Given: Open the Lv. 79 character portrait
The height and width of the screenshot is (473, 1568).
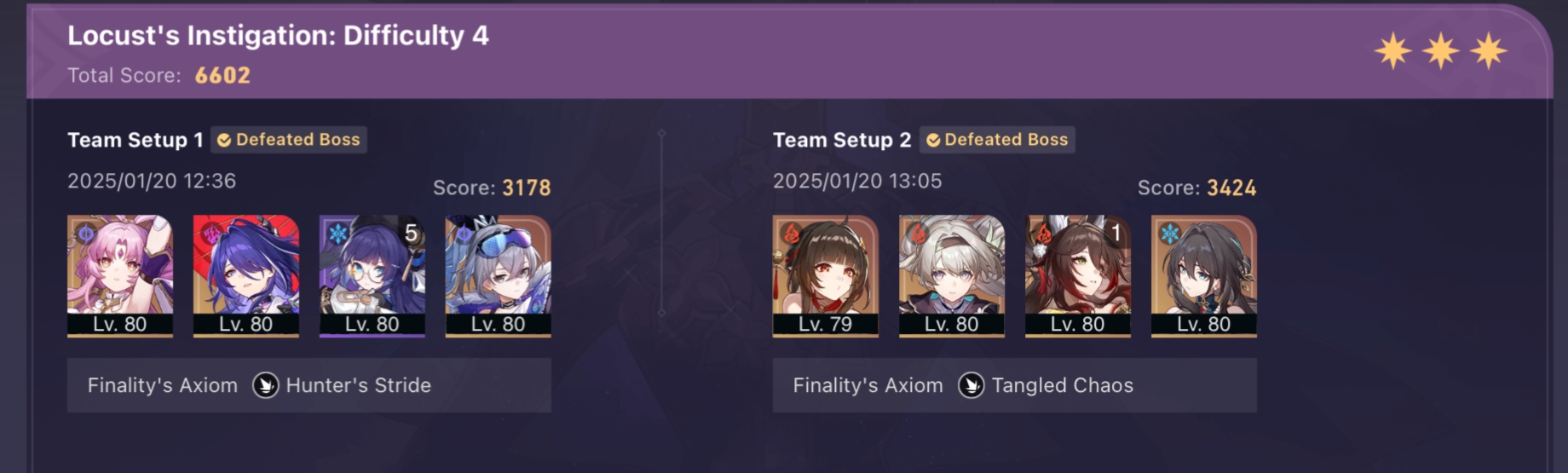Looking at the screenshot, I should pos(826,275).
